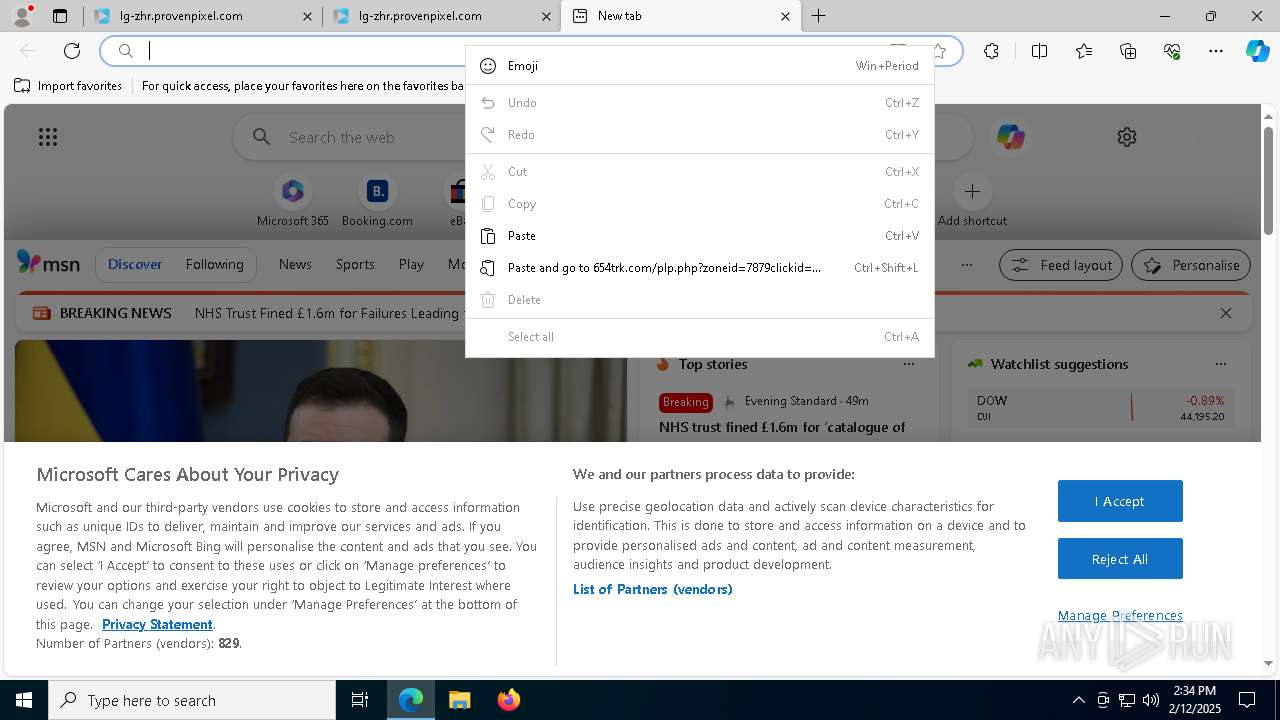Open the Play category
1280x720 pixels.
click(411, 265)
